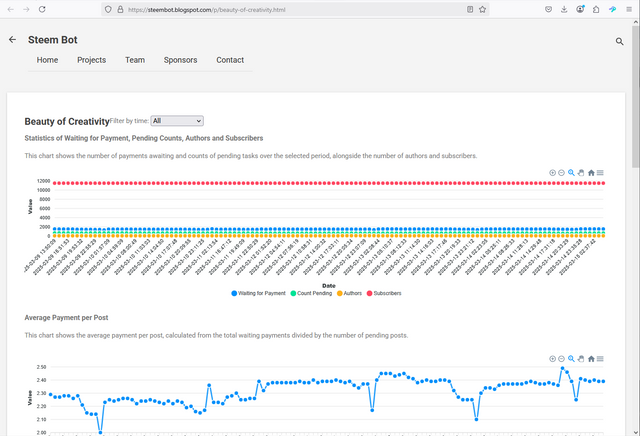This screenshot has height=436, width=640.
Task: Zoom in on the first chart
Action: tap(552, 173)
